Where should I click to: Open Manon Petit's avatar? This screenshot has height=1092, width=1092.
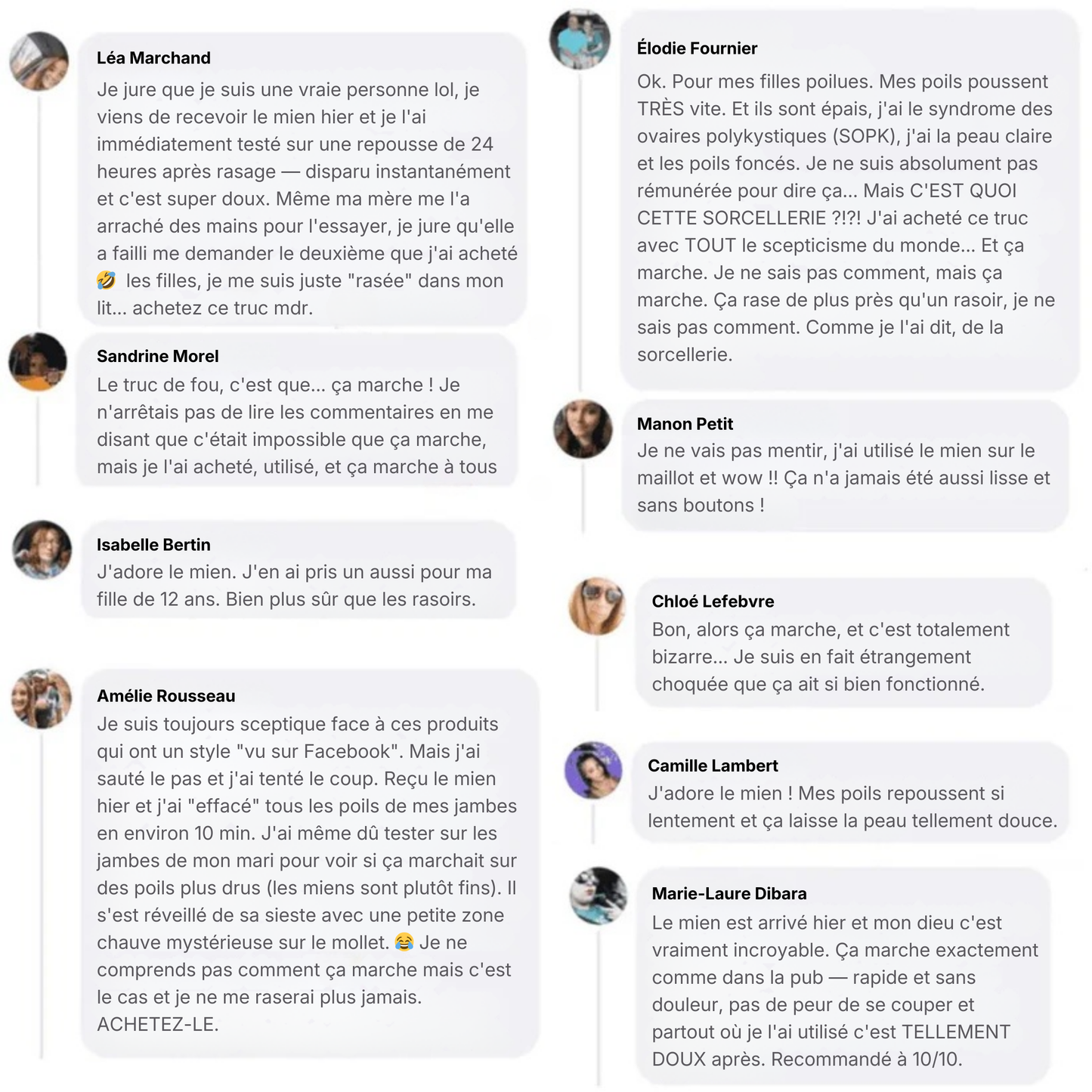(583, 428)
